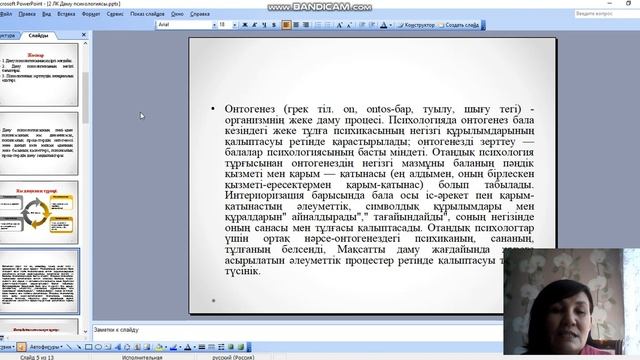Viewport: 640px width, 360px height.
Task: Apply line color brush swatch
Action: point(173,347)
